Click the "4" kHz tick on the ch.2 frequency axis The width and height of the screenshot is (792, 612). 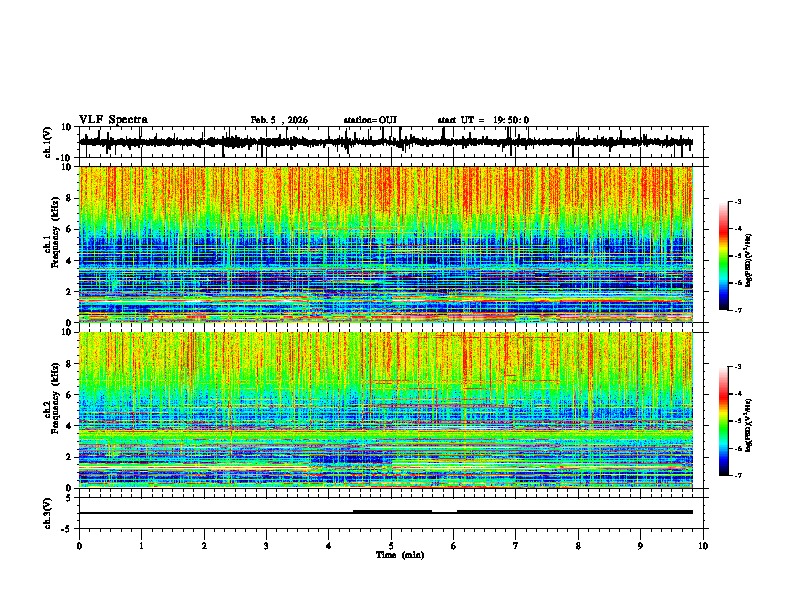[69, 426]
